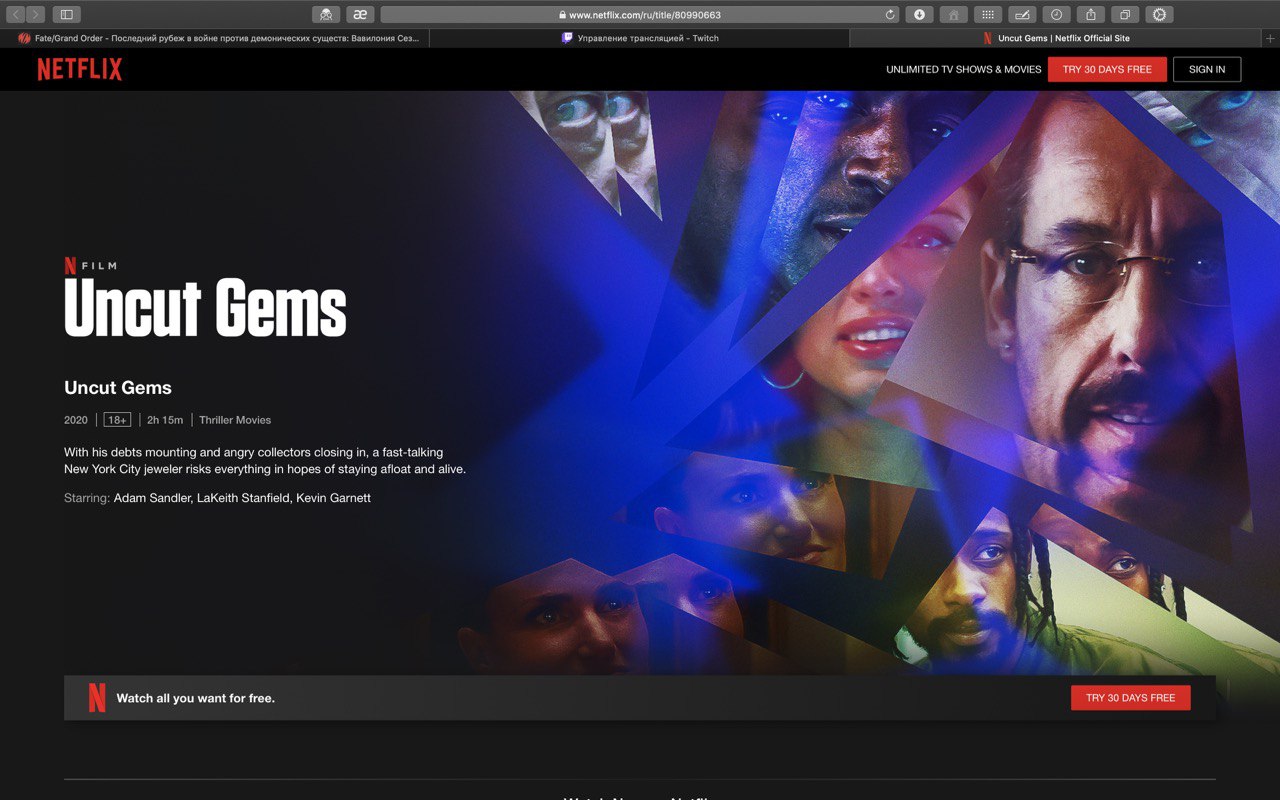The image size is (1280, 800).
Task: Go forward with Safari's forward arrow
Action: point(36,14)
